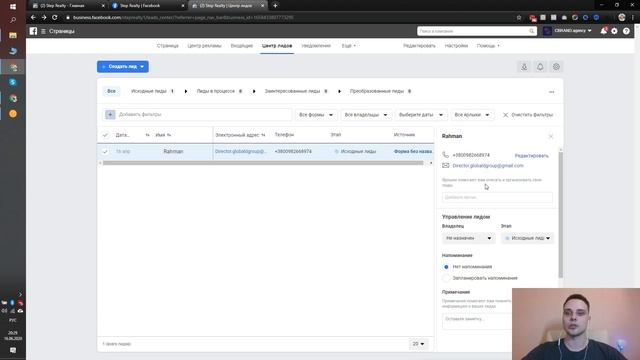
Task: Click Форма без назва... source link
Action: point(413,151)
